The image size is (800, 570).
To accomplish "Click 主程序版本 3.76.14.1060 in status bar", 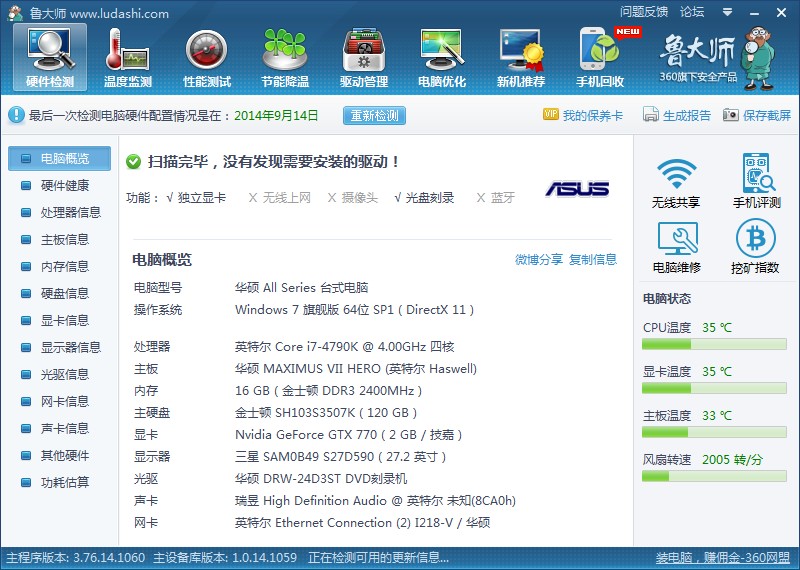I will point(76,558).
